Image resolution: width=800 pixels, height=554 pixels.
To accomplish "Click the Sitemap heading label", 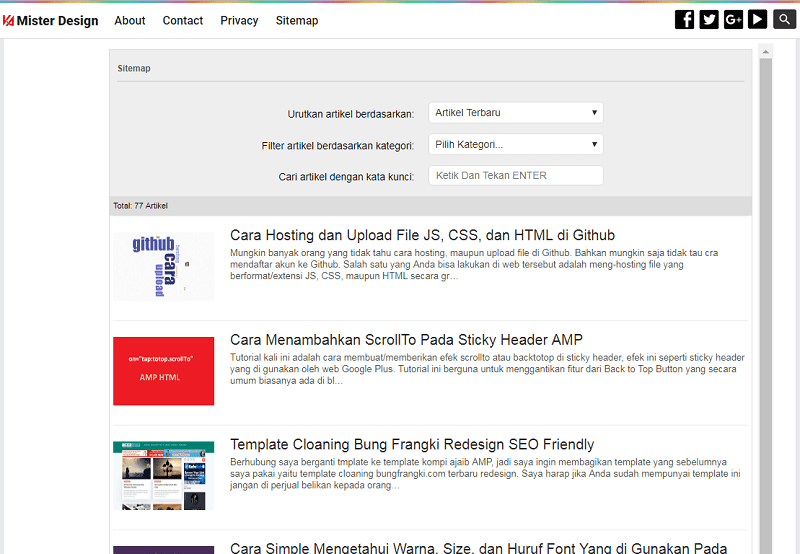I will tap(134, 68).
